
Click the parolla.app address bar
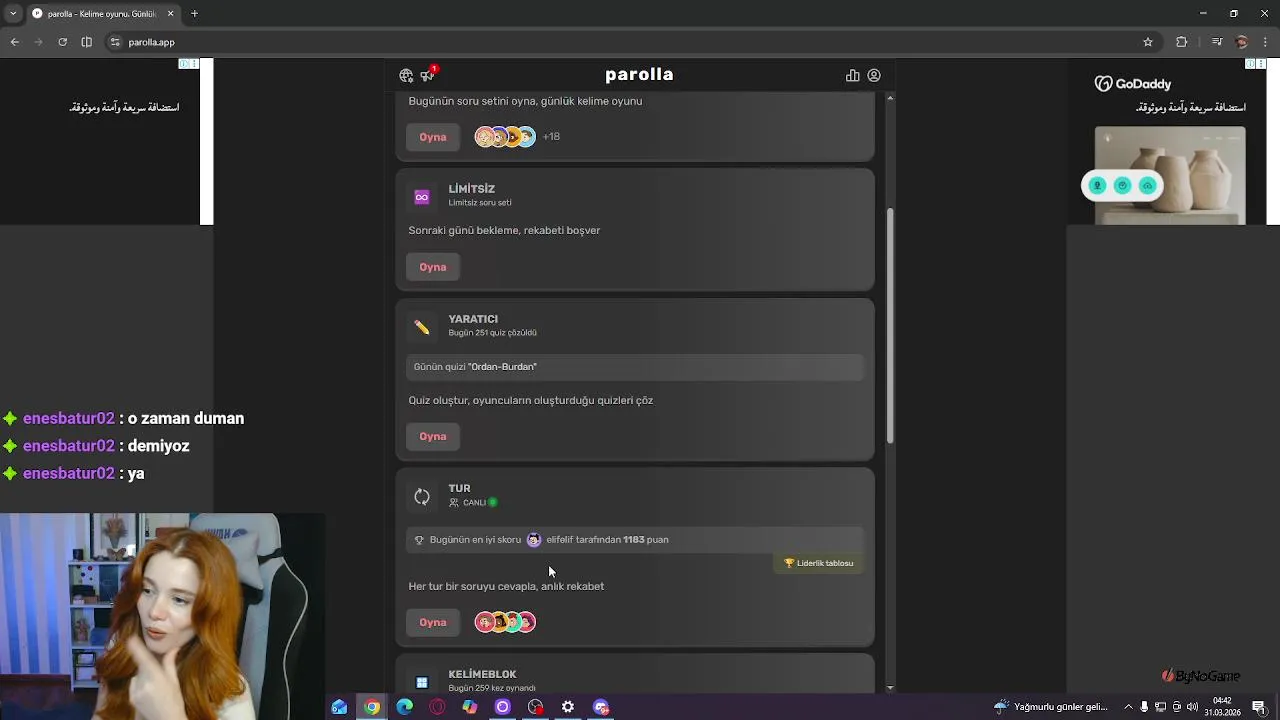coord(630,42)
